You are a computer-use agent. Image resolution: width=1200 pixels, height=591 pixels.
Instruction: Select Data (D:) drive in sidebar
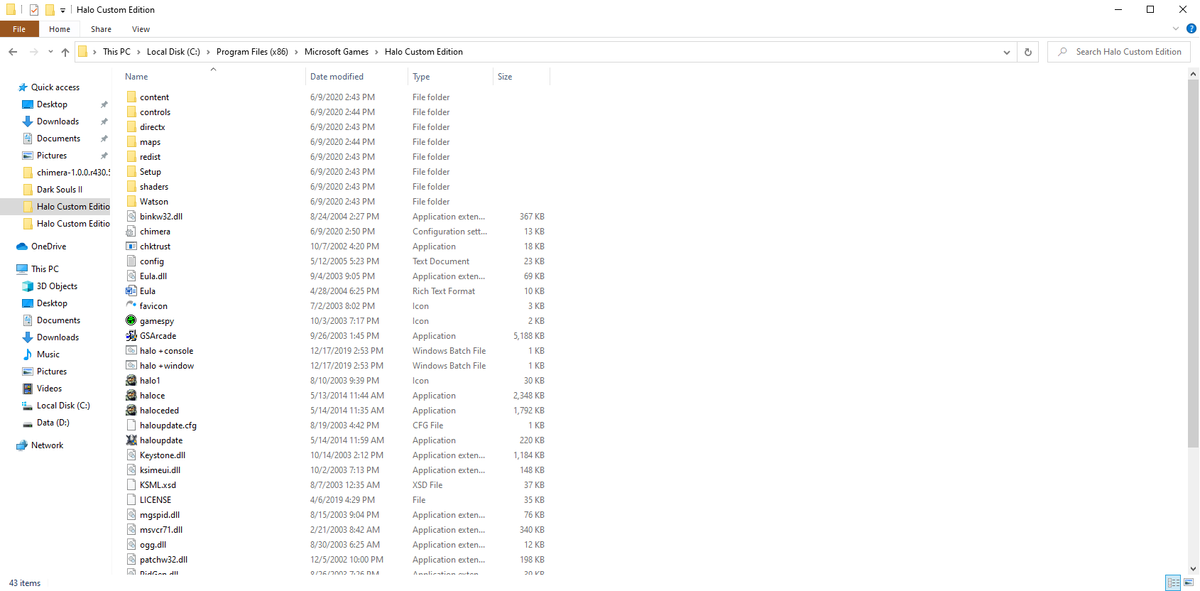coord(52,422)
